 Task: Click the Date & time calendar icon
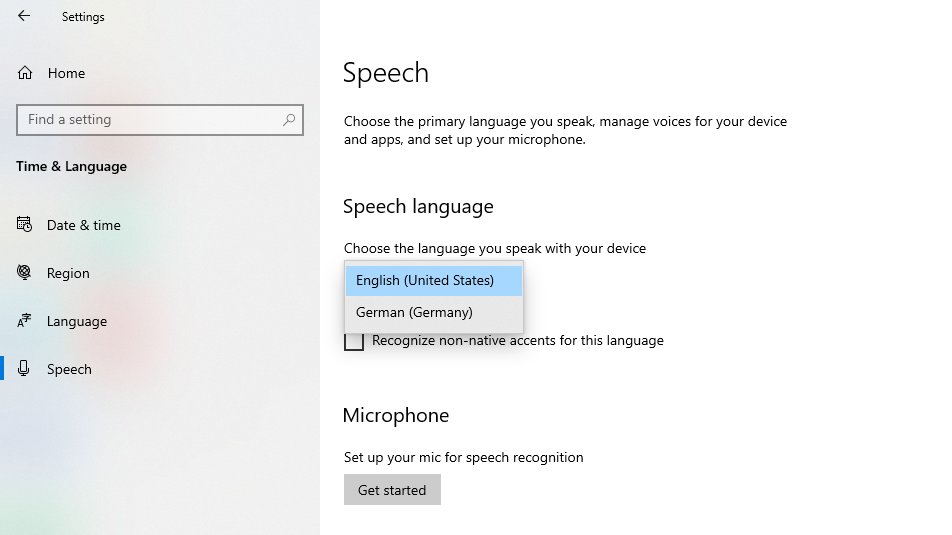25,225
